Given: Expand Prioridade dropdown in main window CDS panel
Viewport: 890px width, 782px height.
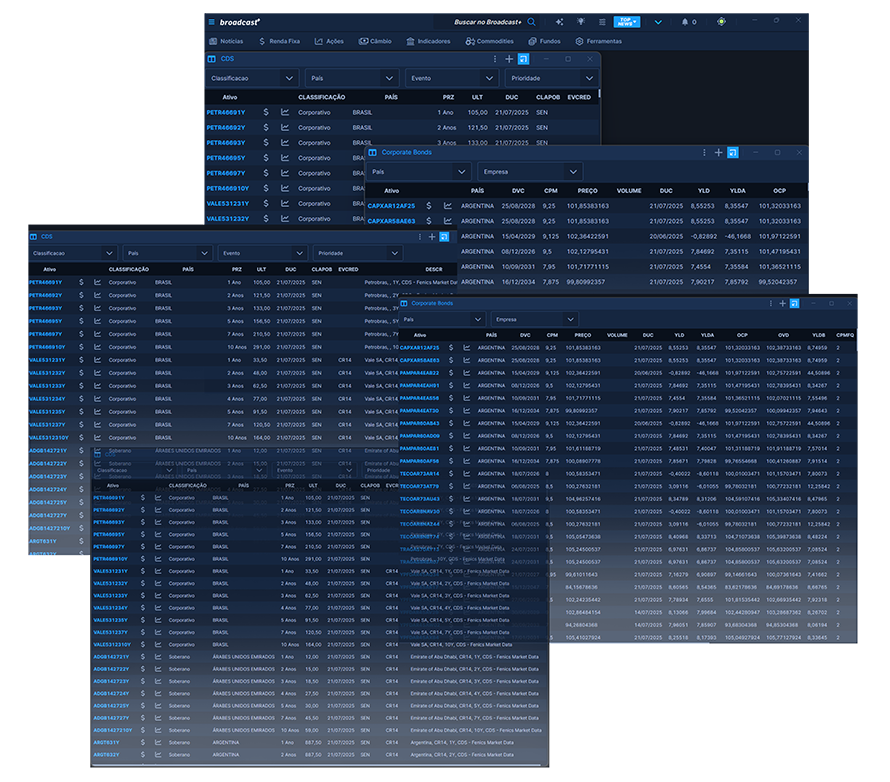Looking at the screenshot, I should coord(589,78).
